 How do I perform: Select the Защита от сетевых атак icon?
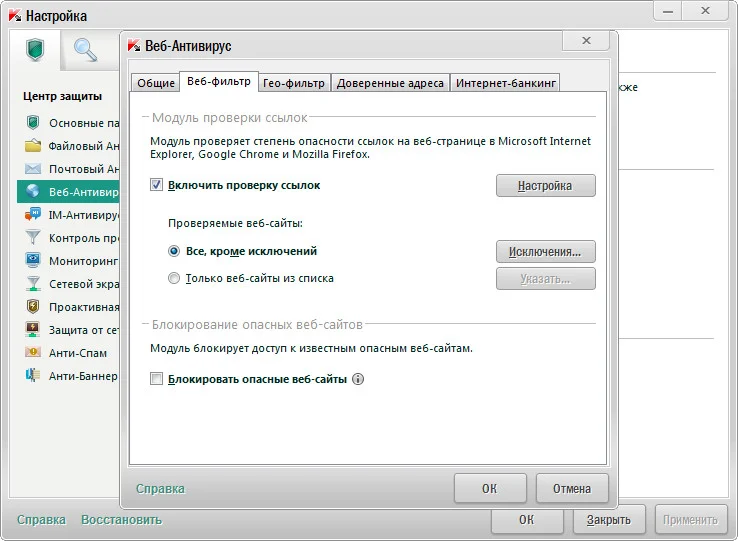[32, 330]
